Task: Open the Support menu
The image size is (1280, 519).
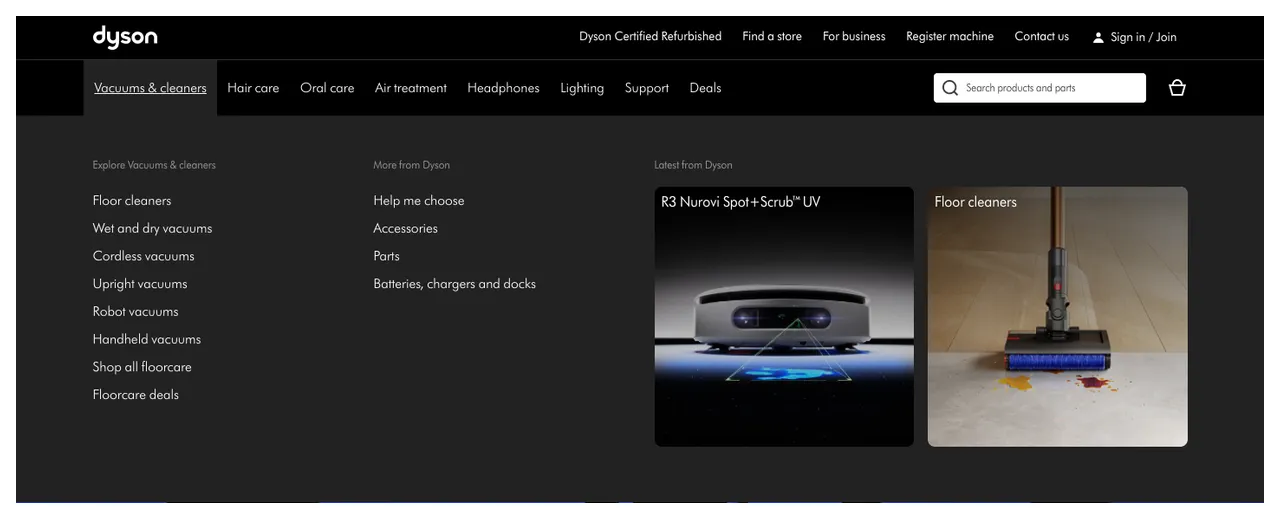Action: point(647,88)
